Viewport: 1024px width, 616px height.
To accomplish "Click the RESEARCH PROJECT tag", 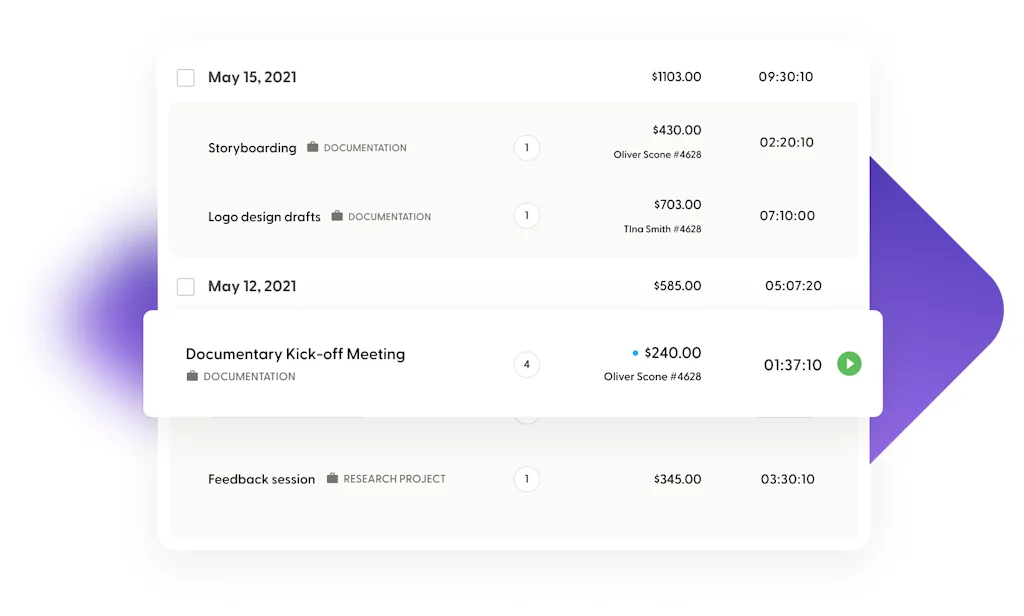I will point(394,479).
